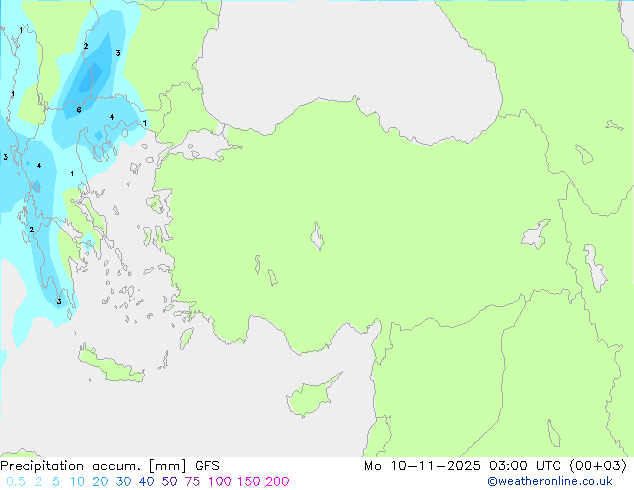Select the legend value 75
Viewport: 634px width, 490px height.
(x=192, y=482)
